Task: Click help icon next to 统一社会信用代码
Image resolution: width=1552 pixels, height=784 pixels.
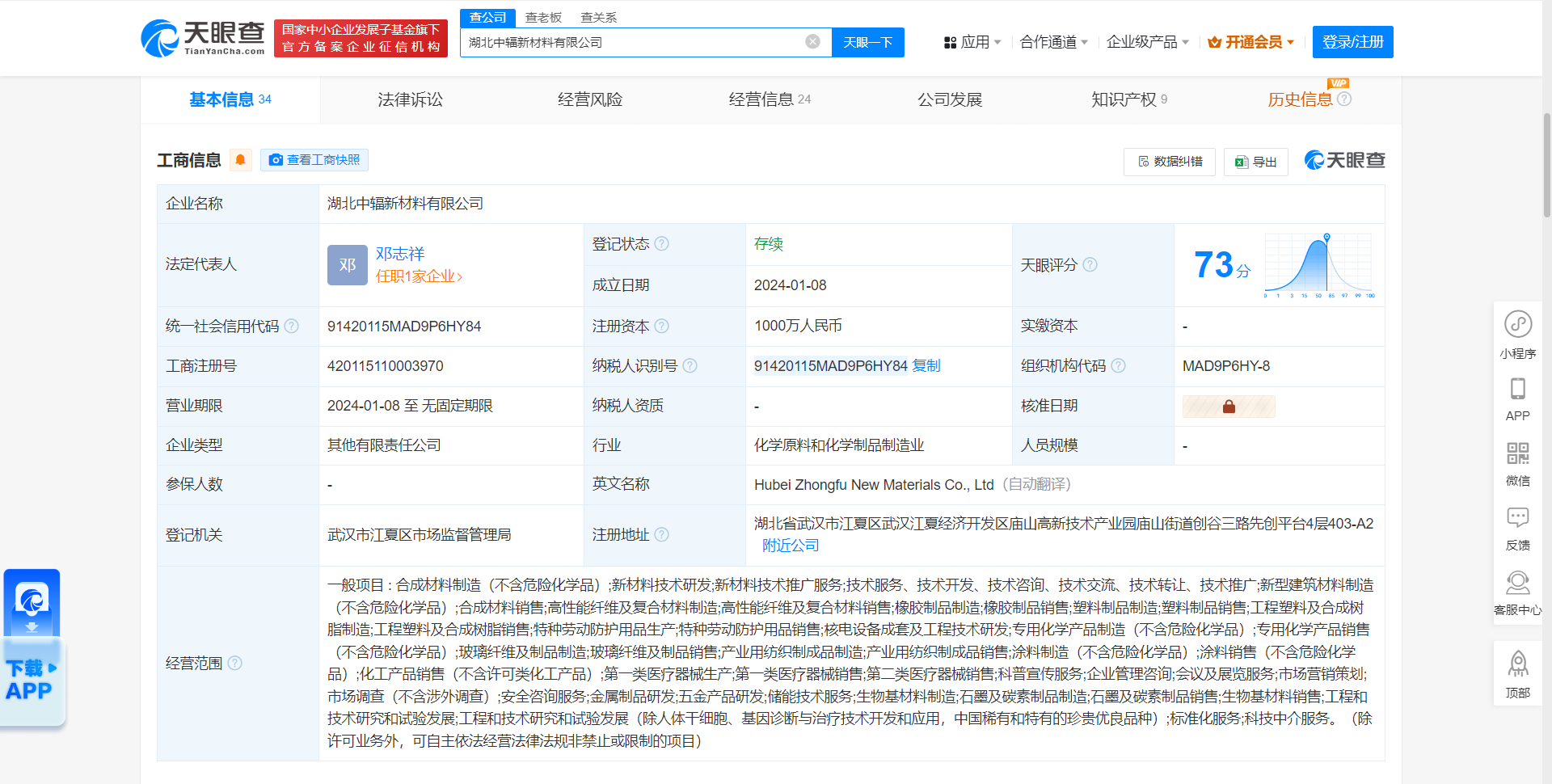Action: [292, 326]
